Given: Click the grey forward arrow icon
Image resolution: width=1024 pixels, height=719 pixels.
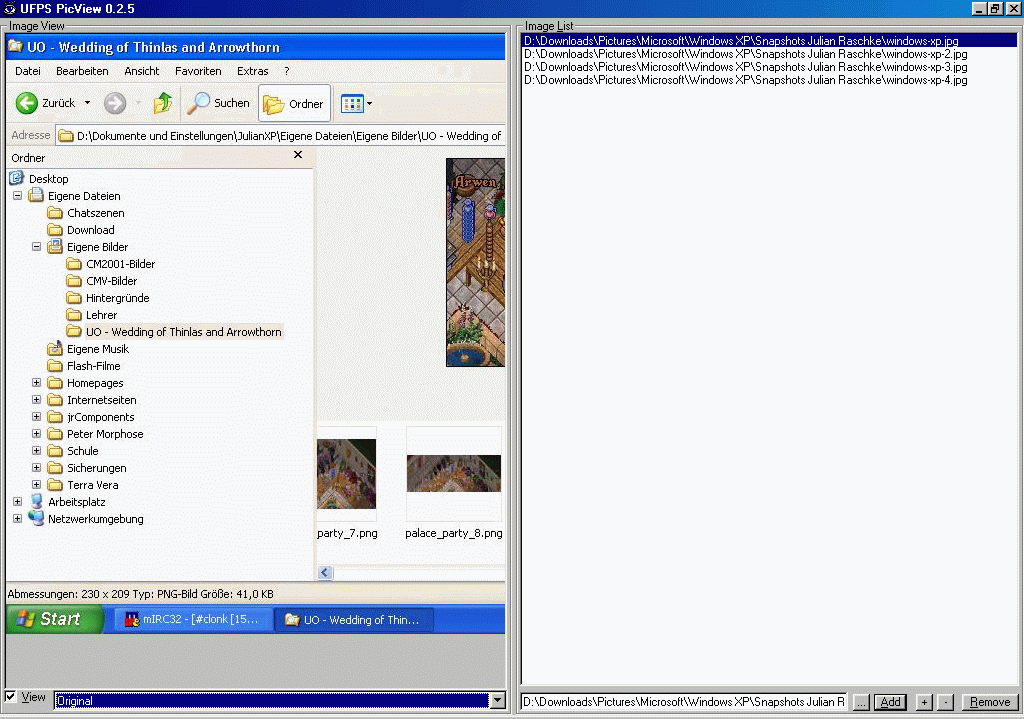Looking at the screenshot, I should tap(115, 103).
